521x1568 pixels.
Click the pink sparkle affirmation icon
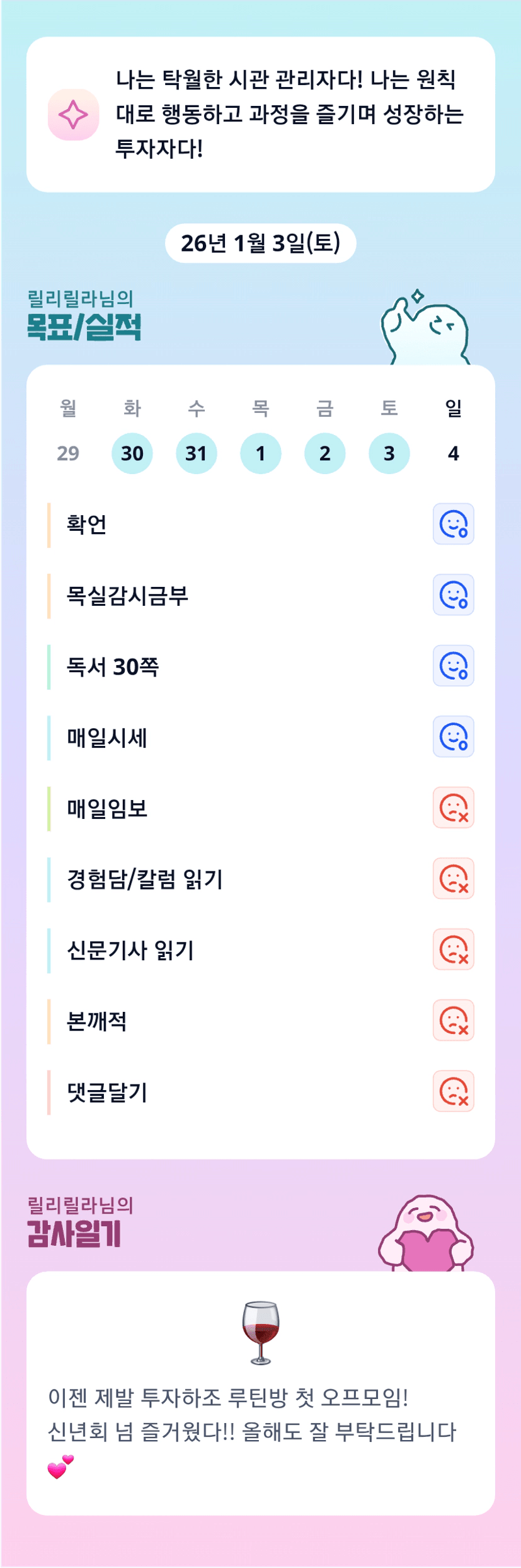(74, 115)
